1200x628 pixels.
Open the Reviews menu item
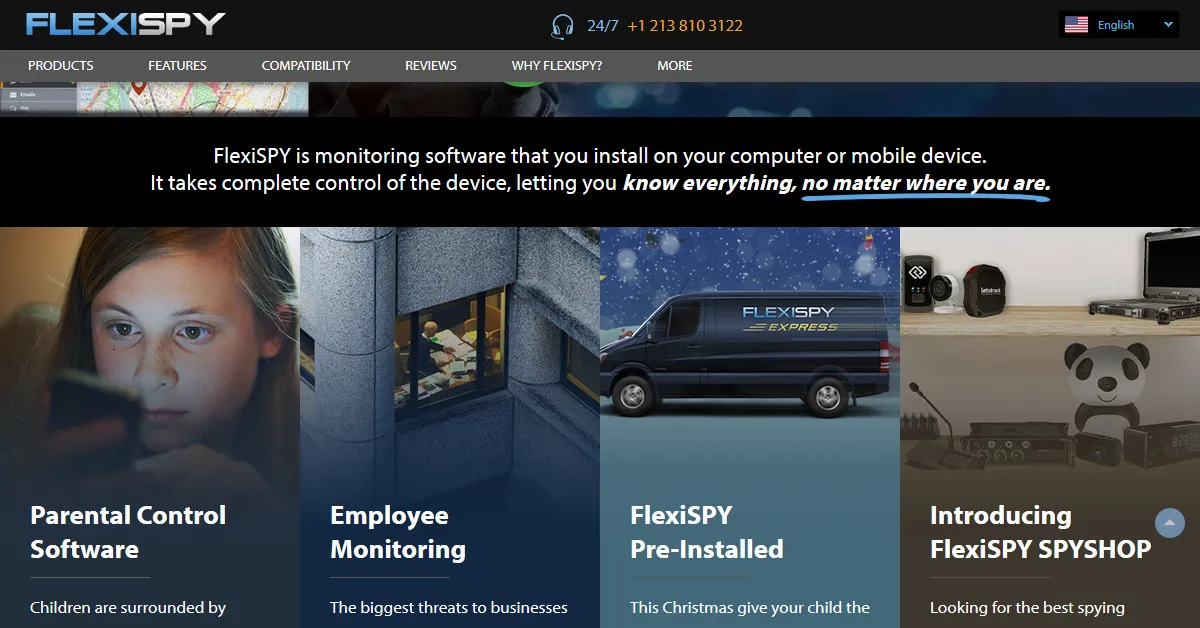pos(431,66)
